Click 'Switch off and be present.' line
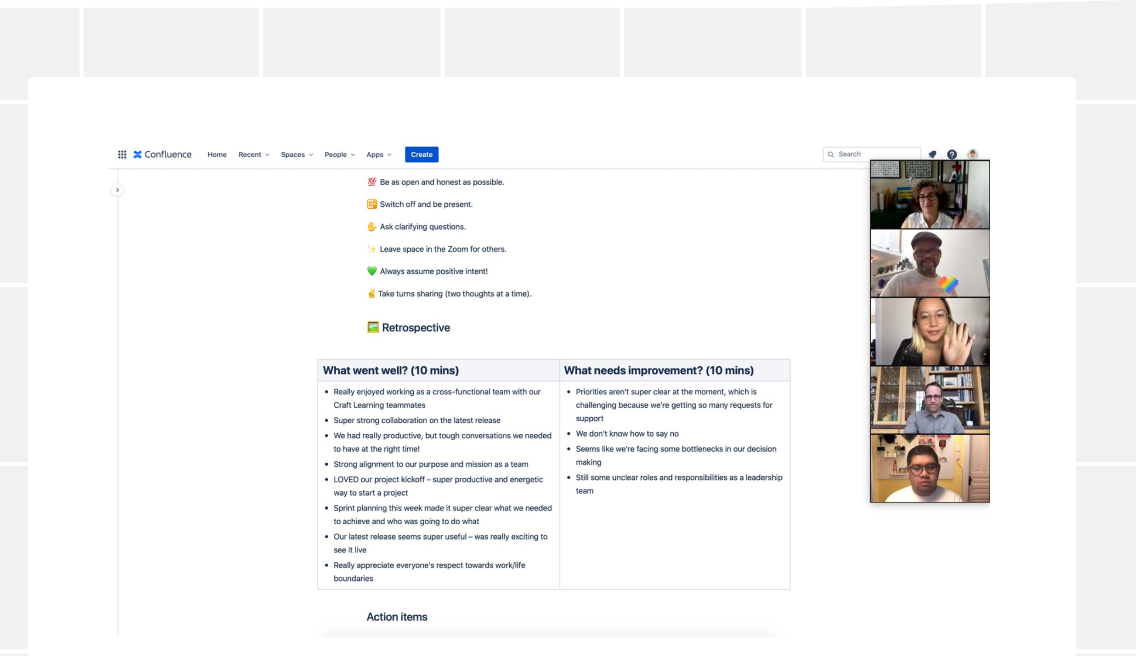1136x656 pixels. [426, 204]
